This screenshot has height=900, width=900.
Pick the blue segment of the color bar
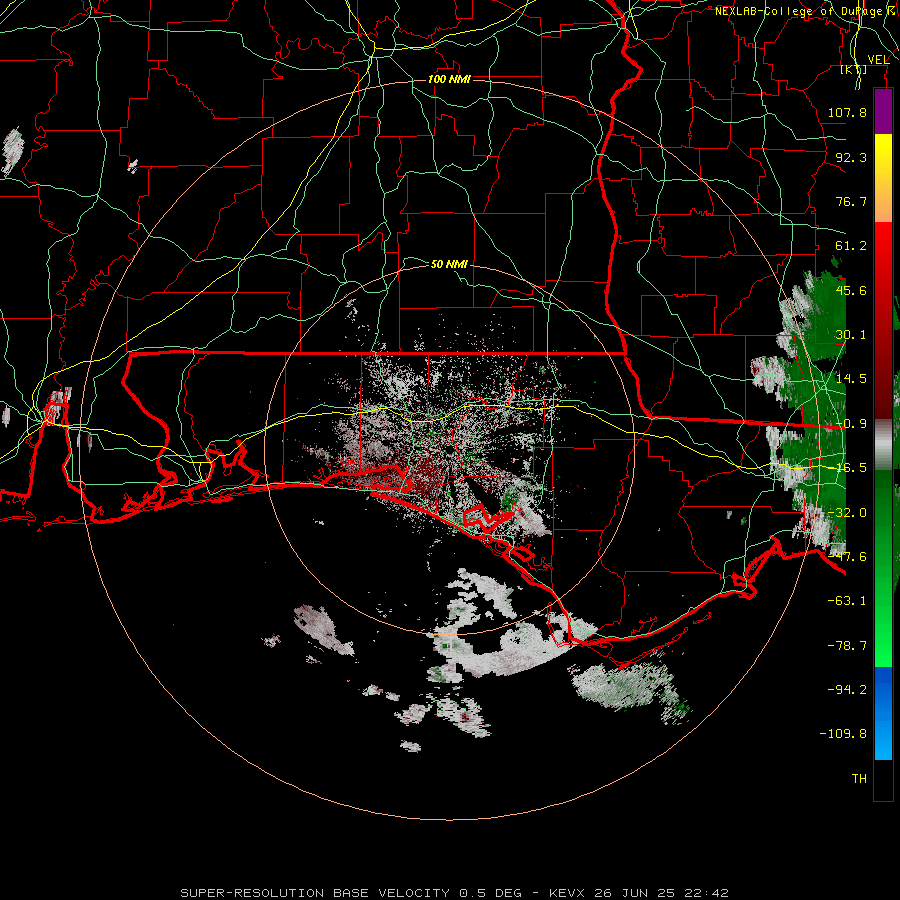point(883,713)
